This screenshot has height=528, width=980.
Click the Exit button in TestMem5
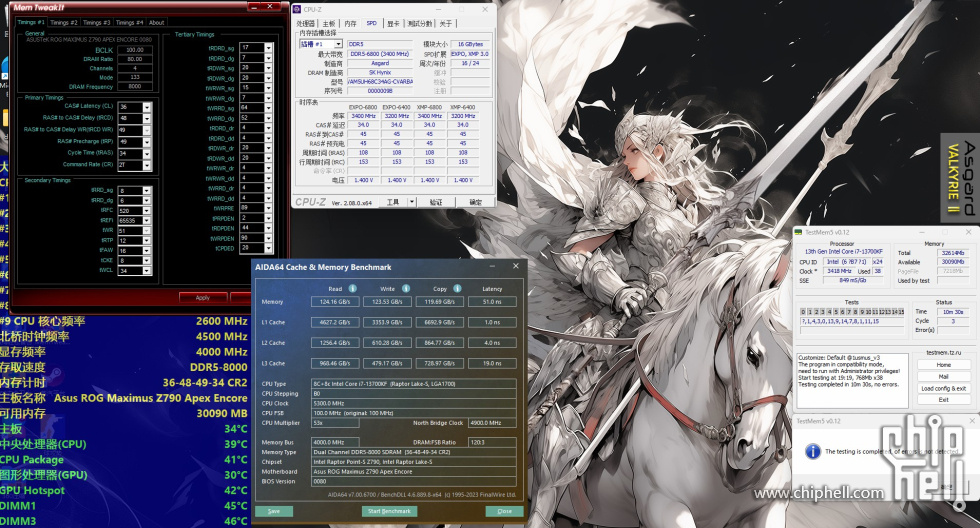pyautogui.click(x=944, y=400)
